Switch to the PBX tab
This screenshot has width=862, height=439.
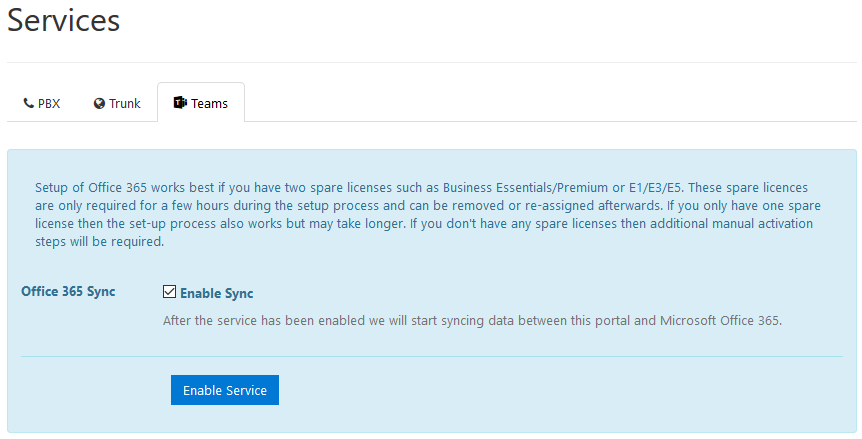(42, 103)
